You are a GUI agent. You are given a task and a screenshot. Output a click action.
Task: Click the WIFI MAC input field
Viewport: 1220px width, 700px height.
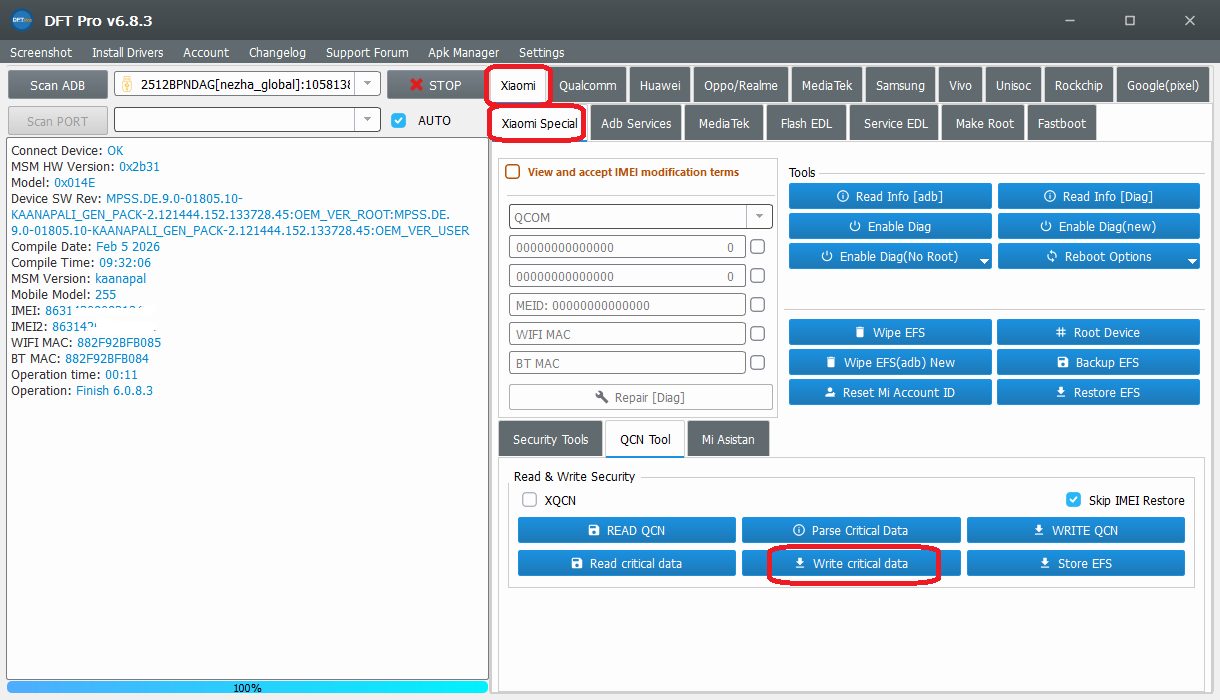627,334
